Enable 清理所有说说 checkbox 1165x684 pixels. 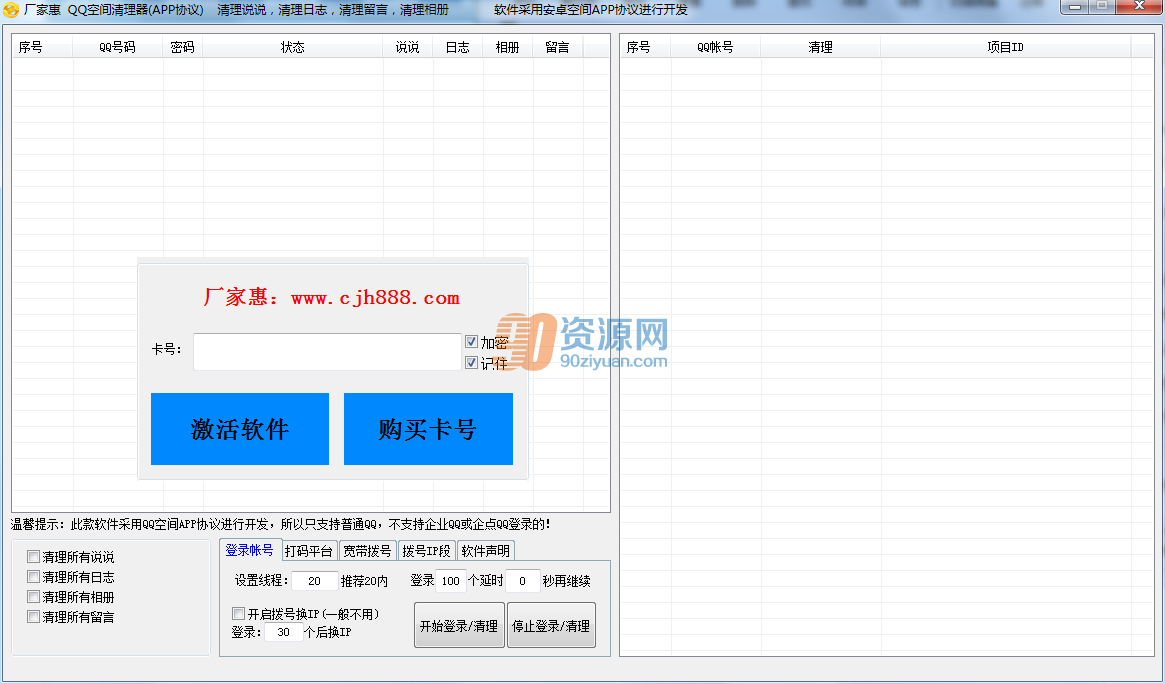tap(33, 556)
